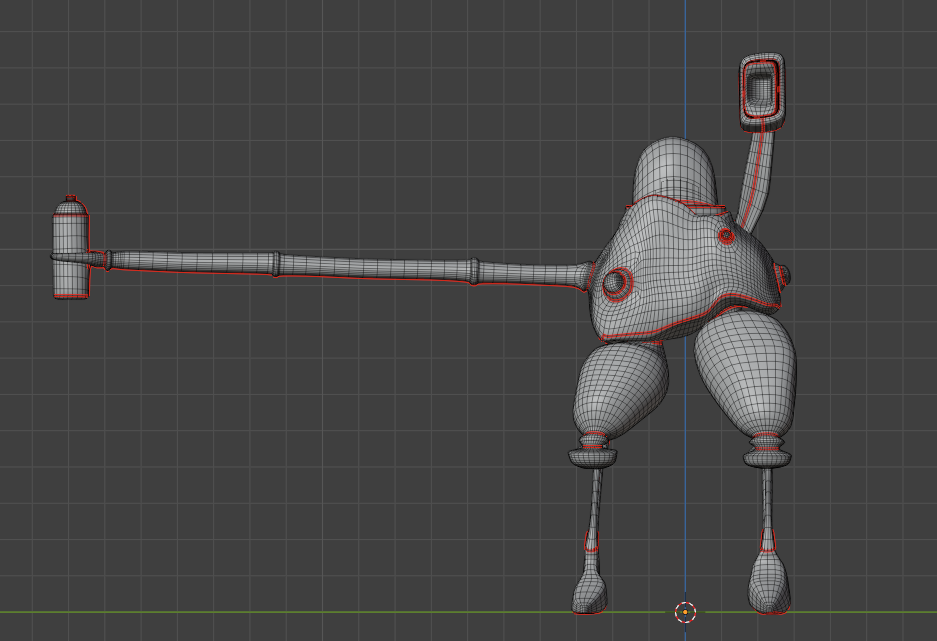937x641 pixels.
Task: Select the thin left shin
Action: (595, 508)
